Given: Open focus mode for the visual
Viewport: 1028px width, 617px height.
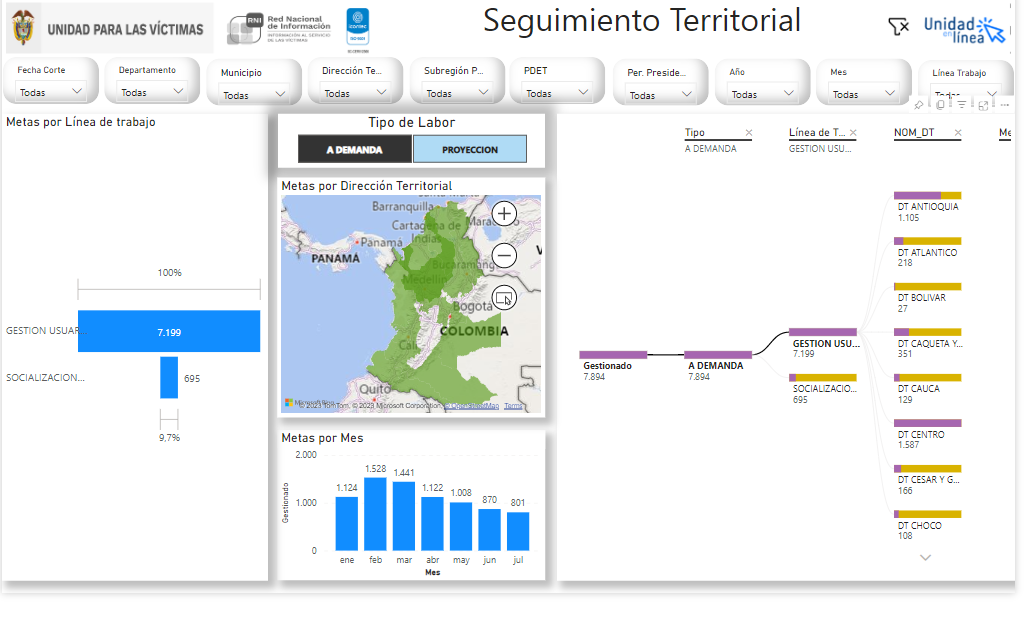Looking at the screenshot, I should coord(983,105).
